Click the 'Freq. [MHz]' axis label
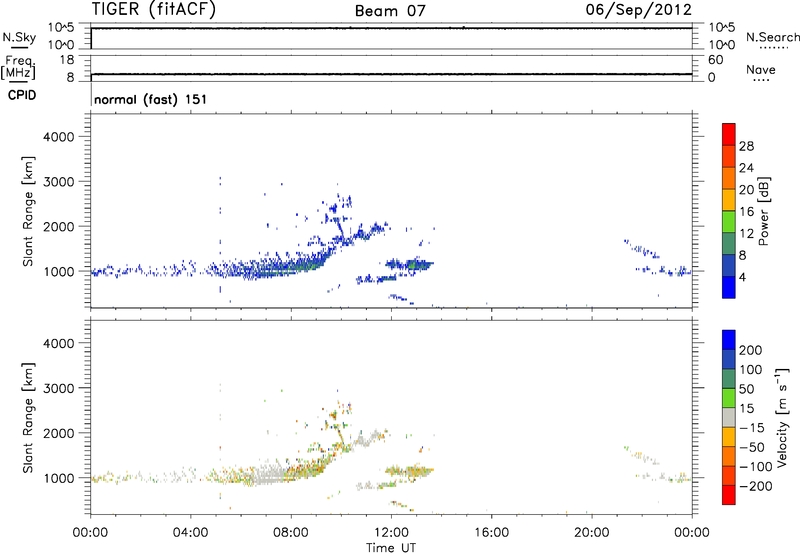This screenshot has height=554, width=800. pos(18,68)
